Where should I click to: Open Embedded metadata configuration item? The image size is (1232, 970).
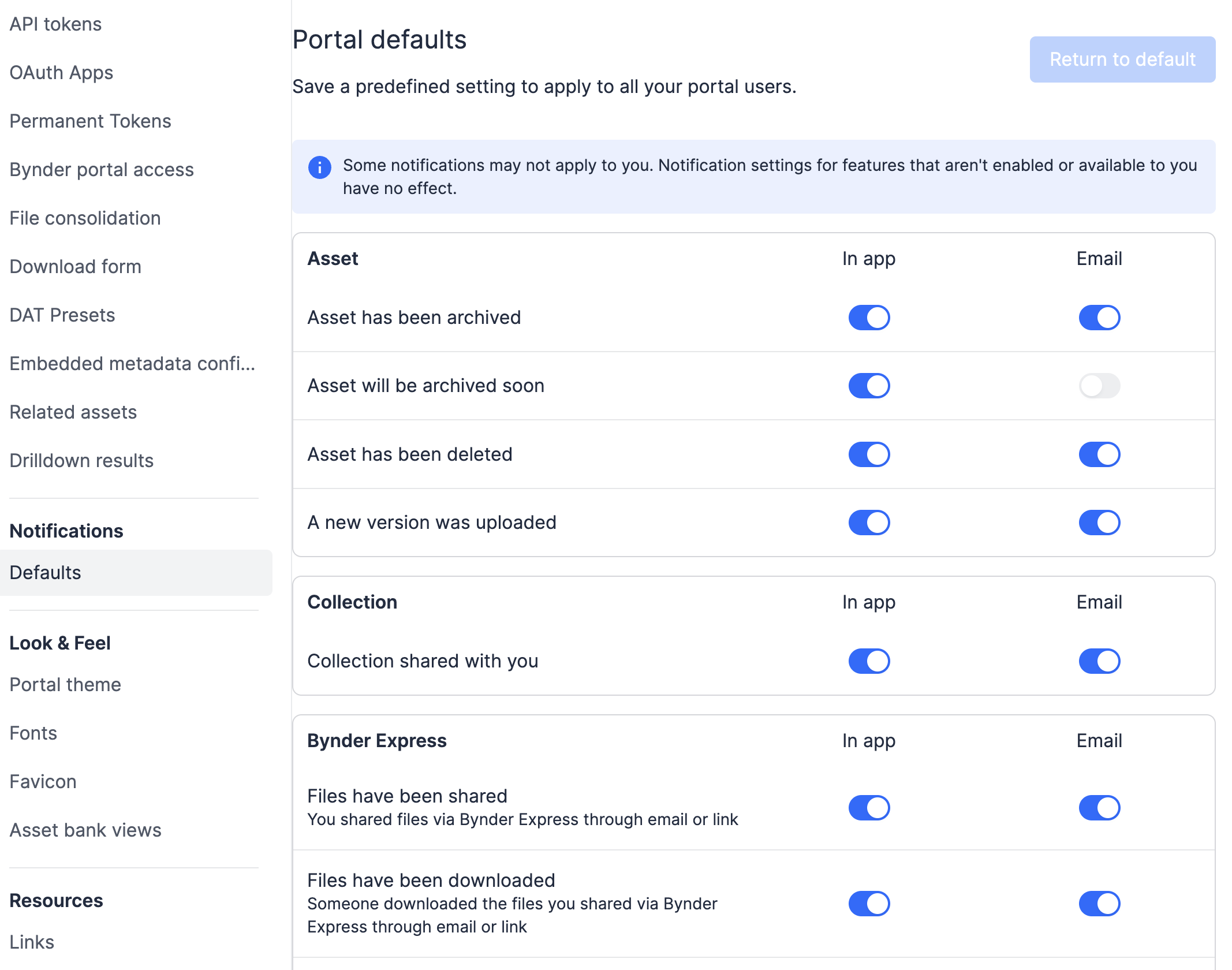click(x=132, y=364)
